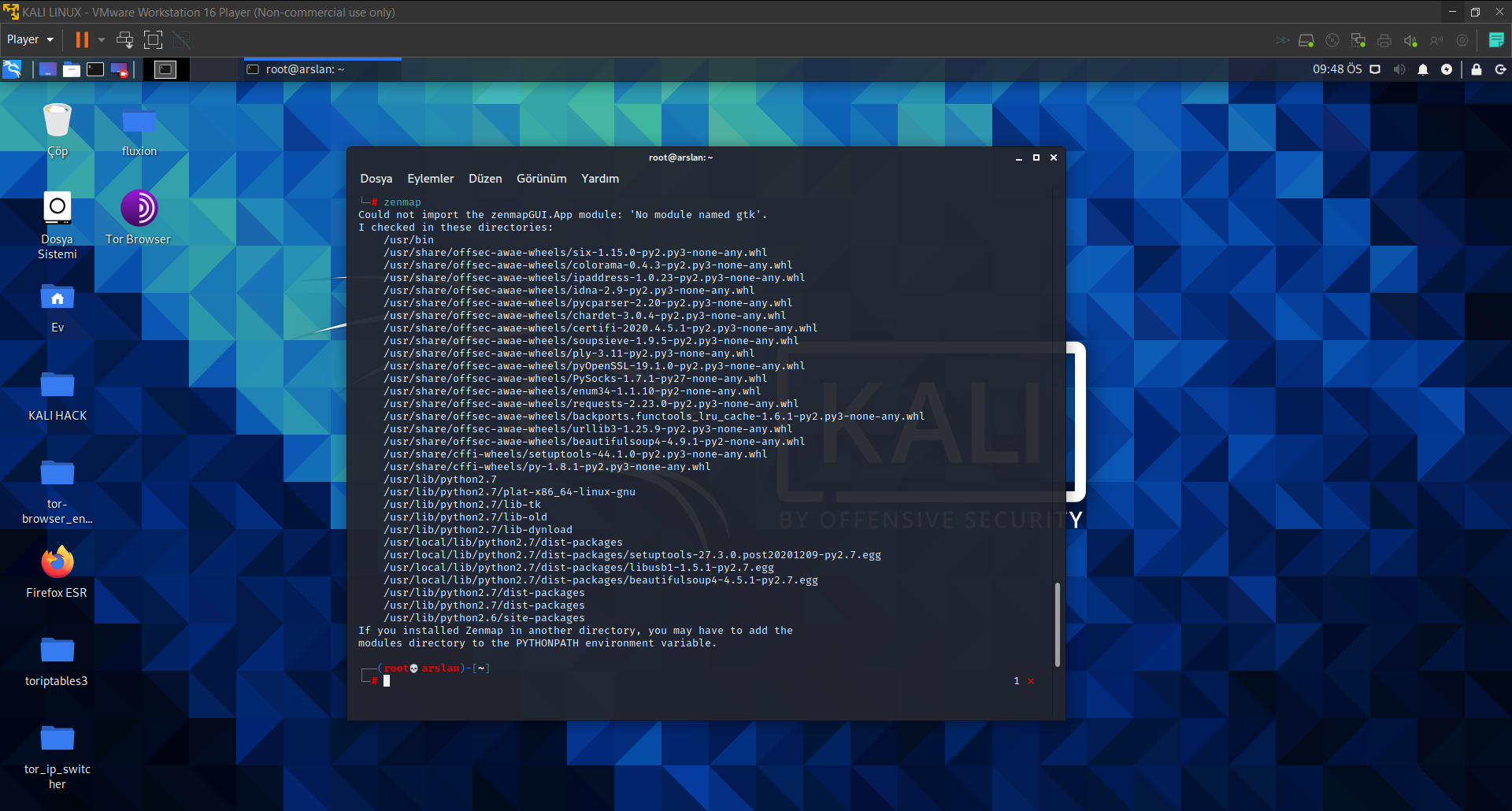Select the Ev home folder icon
The image size is (1512, 811).
(x=57, y=308)
